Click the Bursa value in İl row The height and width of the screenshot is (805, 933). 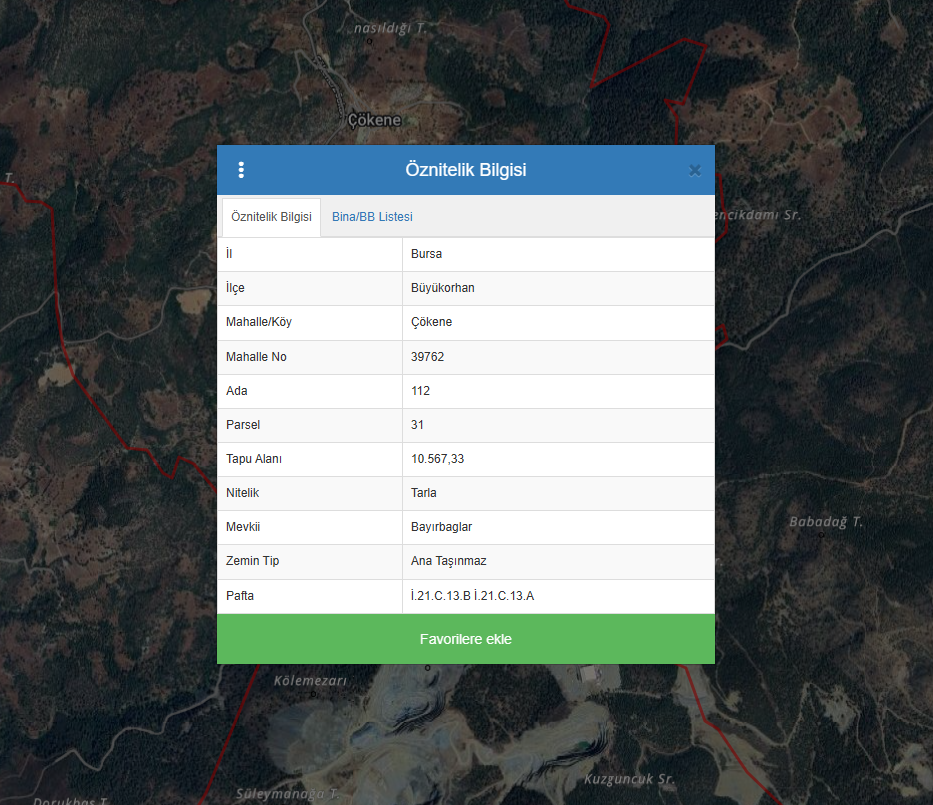coord(426,254)
